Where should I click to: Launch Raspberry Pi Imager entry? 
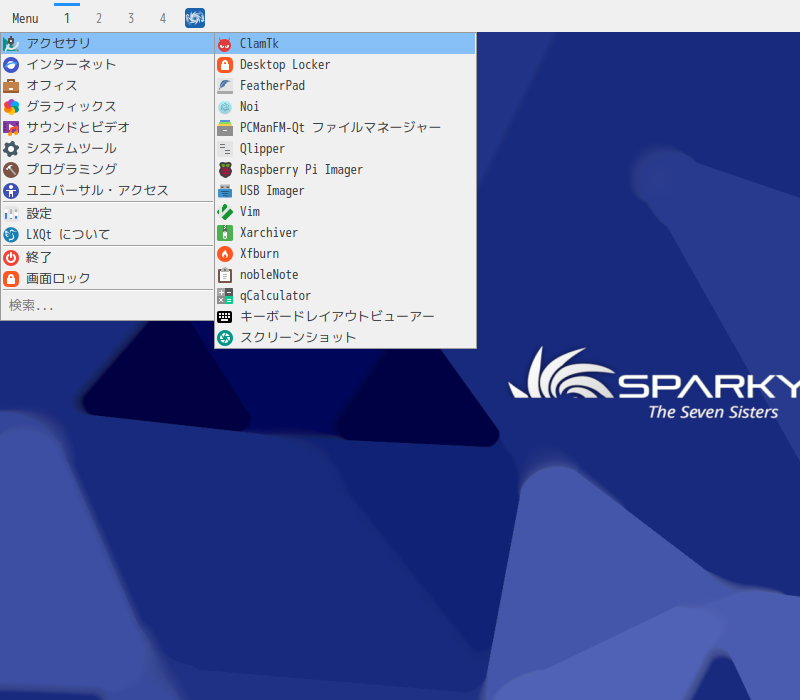pos(345,169)
